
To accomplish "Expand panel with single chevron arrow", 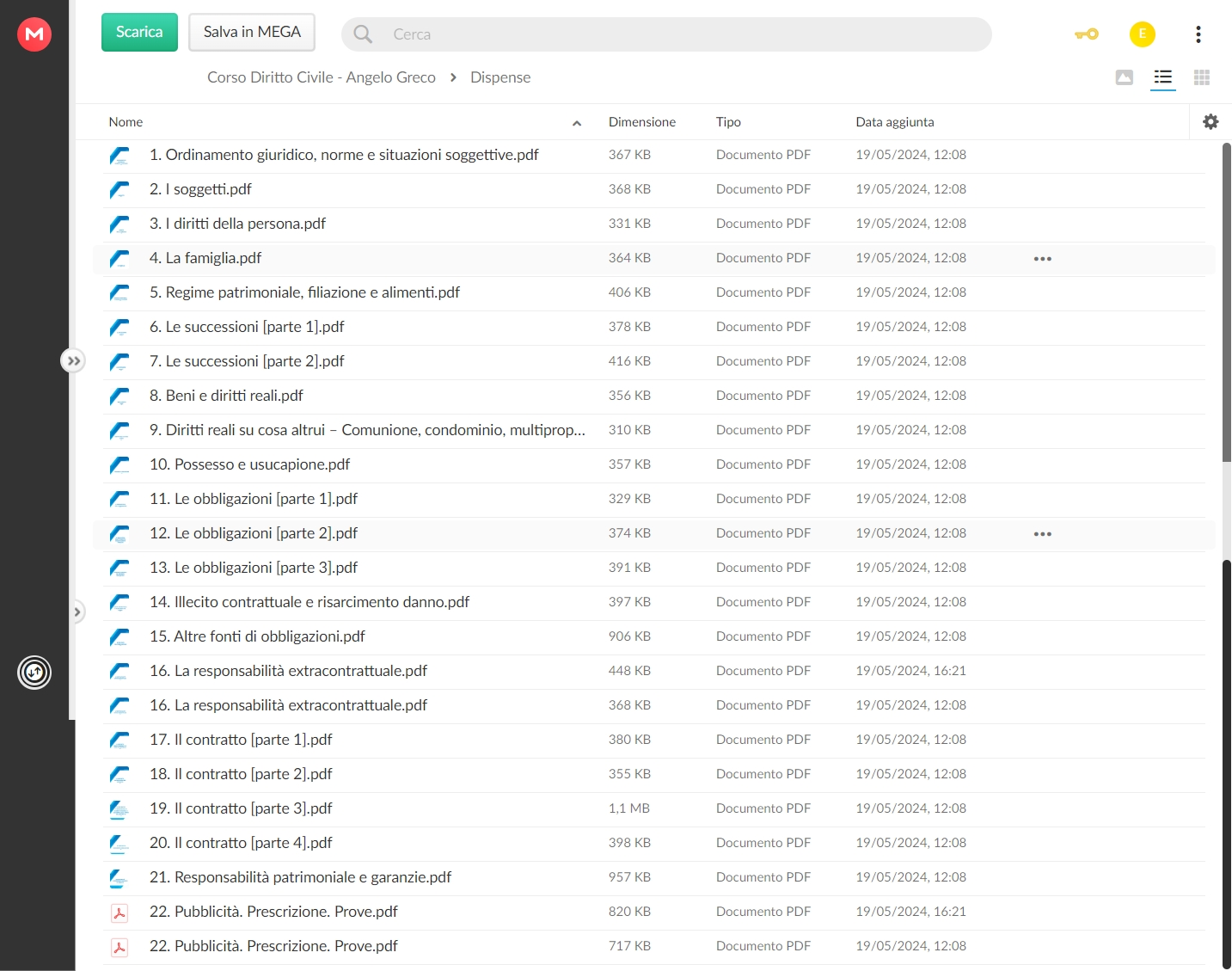I will (77, 612).
